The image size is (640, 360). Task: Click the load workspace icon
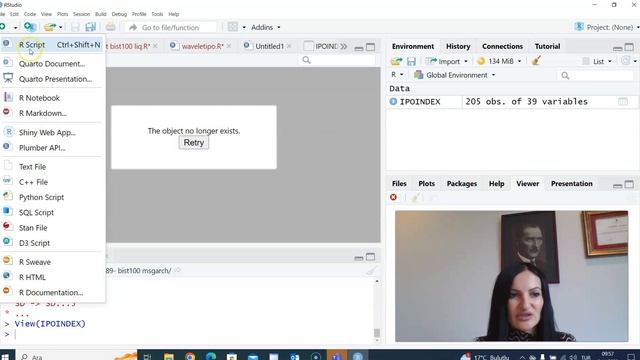(396, 61)
